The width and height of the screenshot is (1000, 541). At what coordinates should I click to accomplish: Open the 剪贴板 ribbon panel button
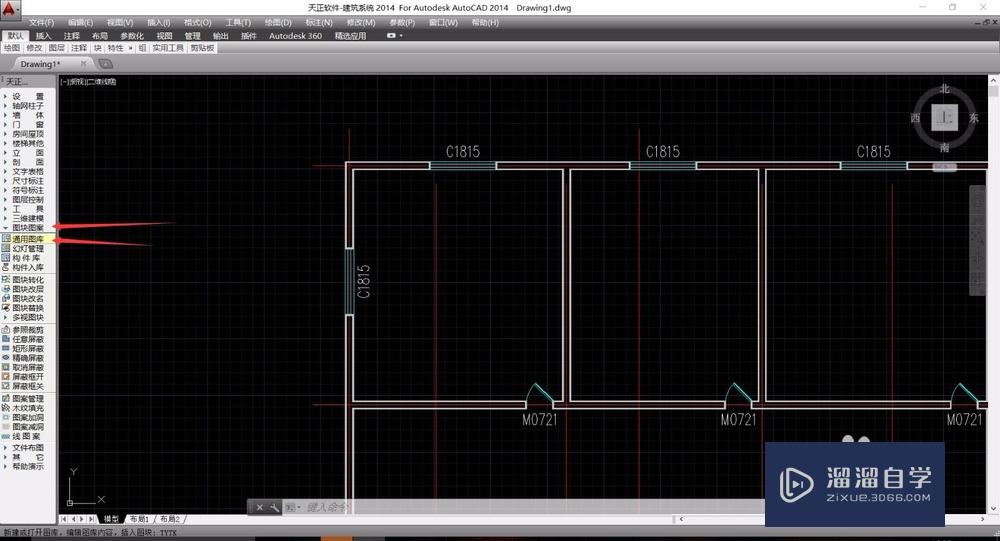click(x=202, y=48)
